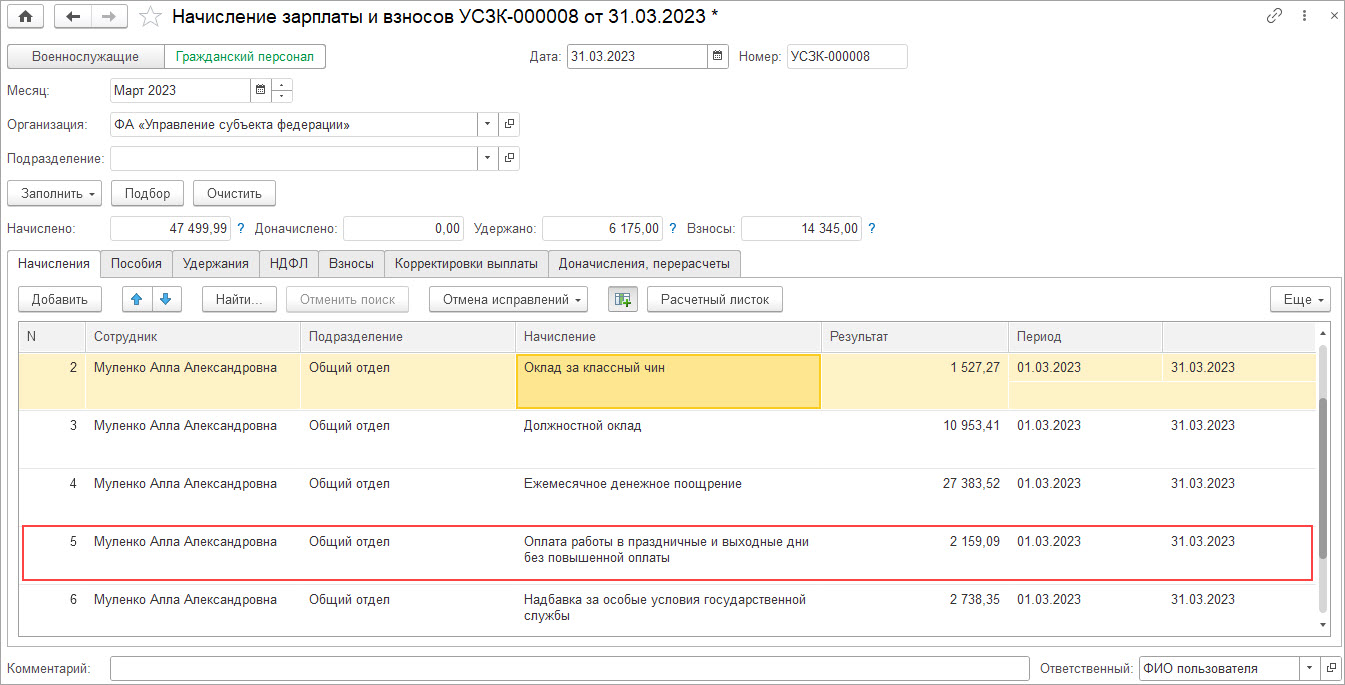Sort by the Сотрудник column header

(193, 337)
